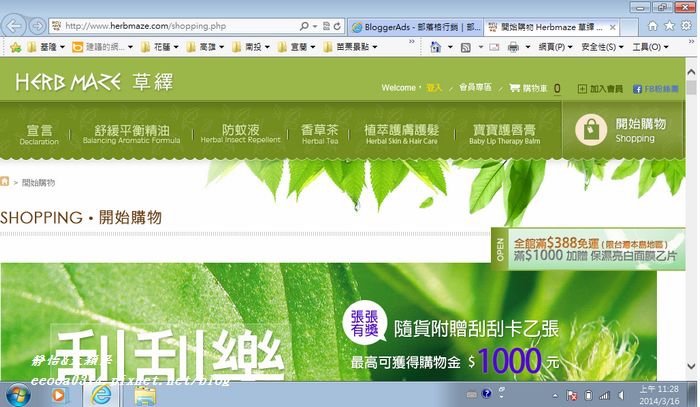
Task: Click the volume speaker tray icon
Action: (621, 395)
